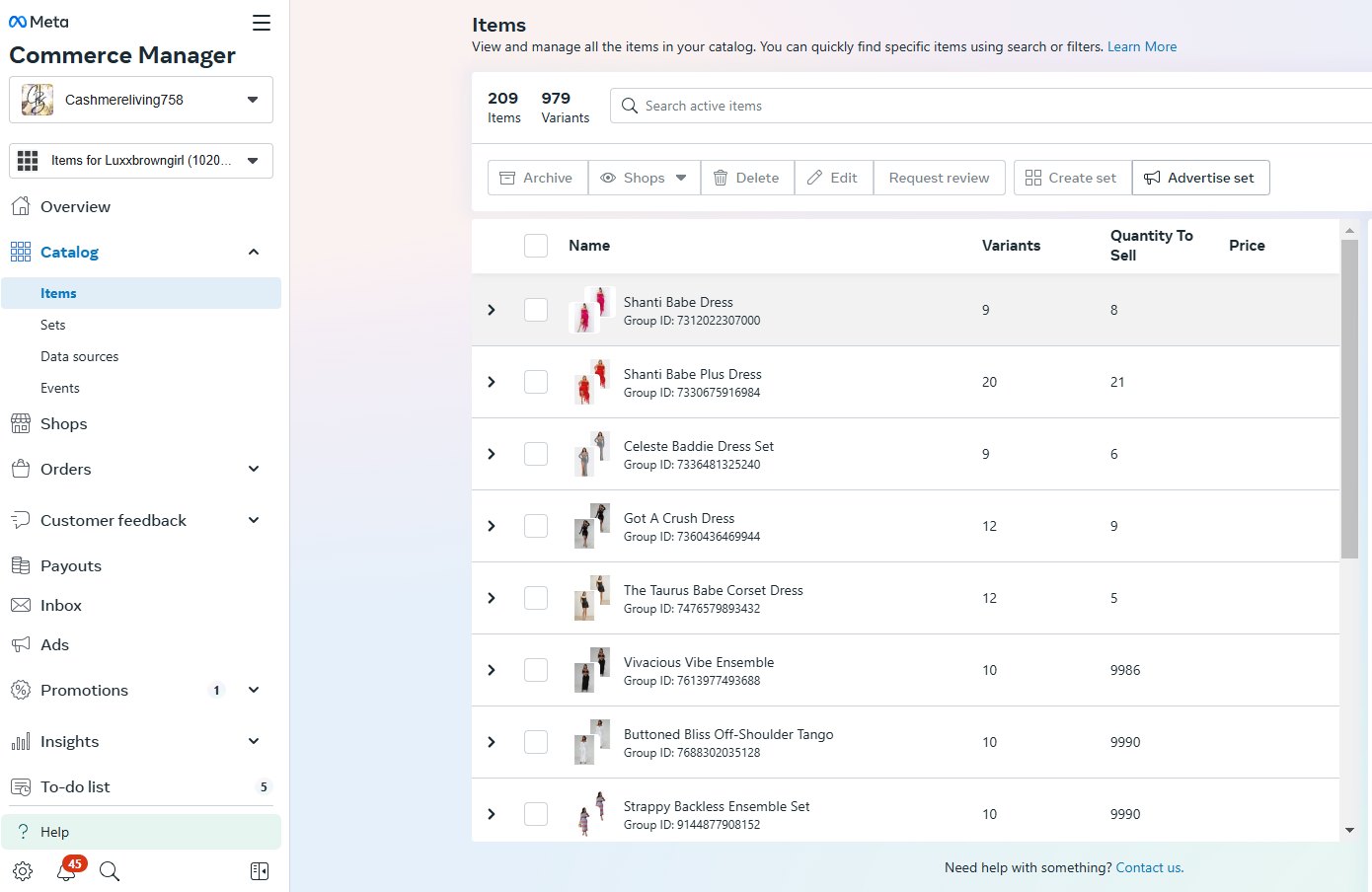The width and height of the screenshot is (1372, 892).
Task: Click the magnifier search icon at sidebar bottom
Action: point(110,871)
